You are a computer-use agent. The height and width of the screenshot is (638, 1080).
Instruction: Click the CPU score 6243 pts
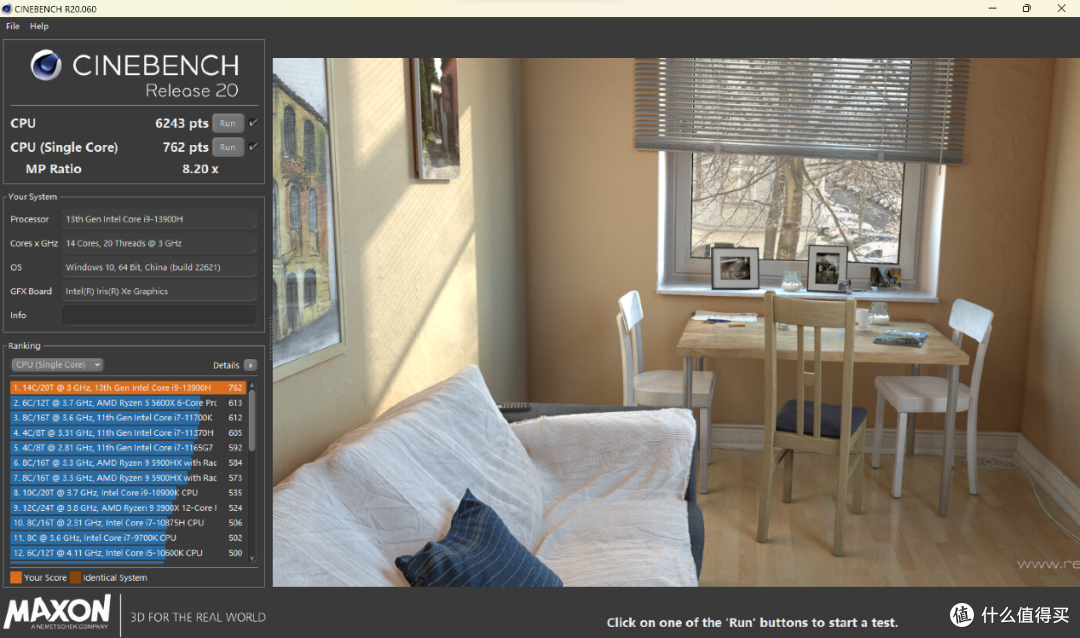point(181,123)
